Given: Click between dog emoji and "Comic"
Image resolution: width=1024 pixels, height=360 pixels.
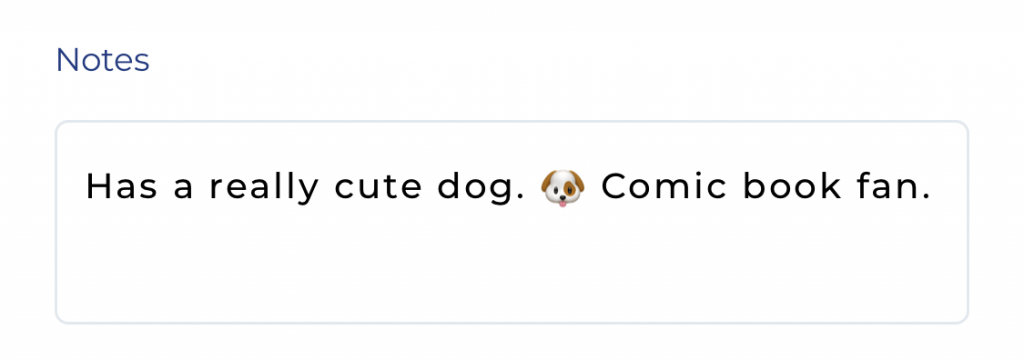Looking at the screenshot, I should [x=593, y=188].
